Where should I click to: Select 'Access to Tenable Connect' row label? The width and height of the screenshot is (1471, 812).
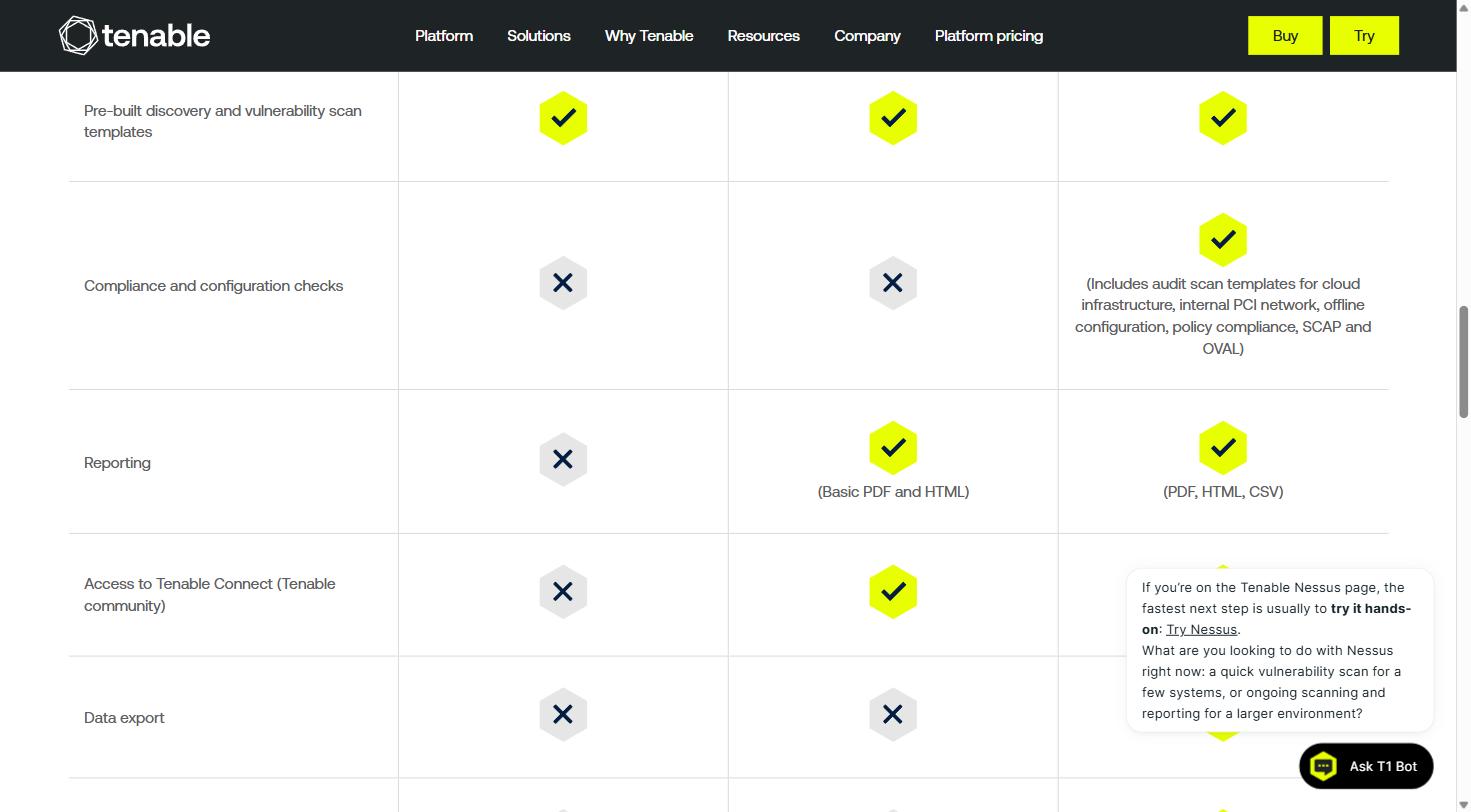click(x=210, y=595)
